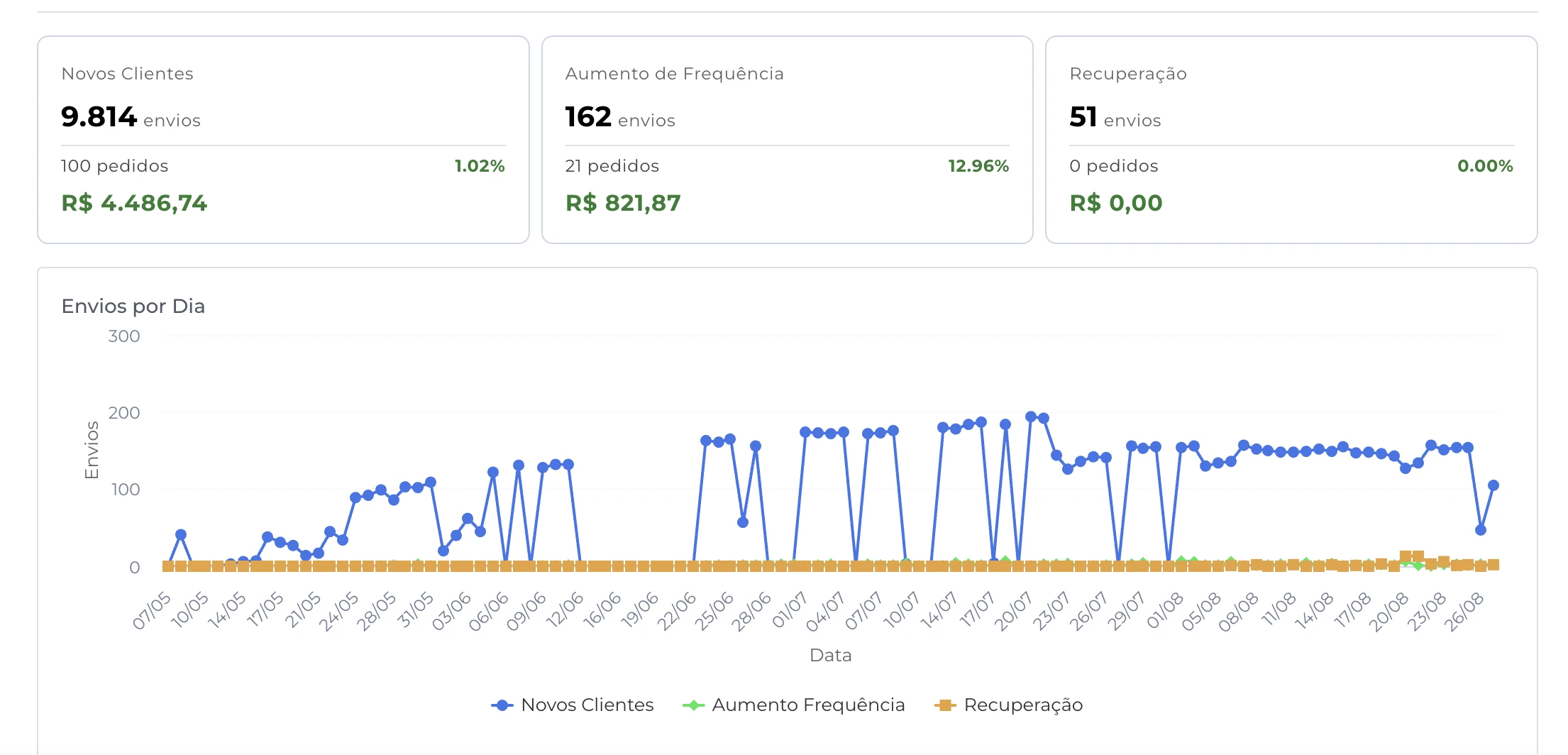The image size is (1568, 755).
Task: Click the 24/05 x-axis date label
Action: pos(339,611)
